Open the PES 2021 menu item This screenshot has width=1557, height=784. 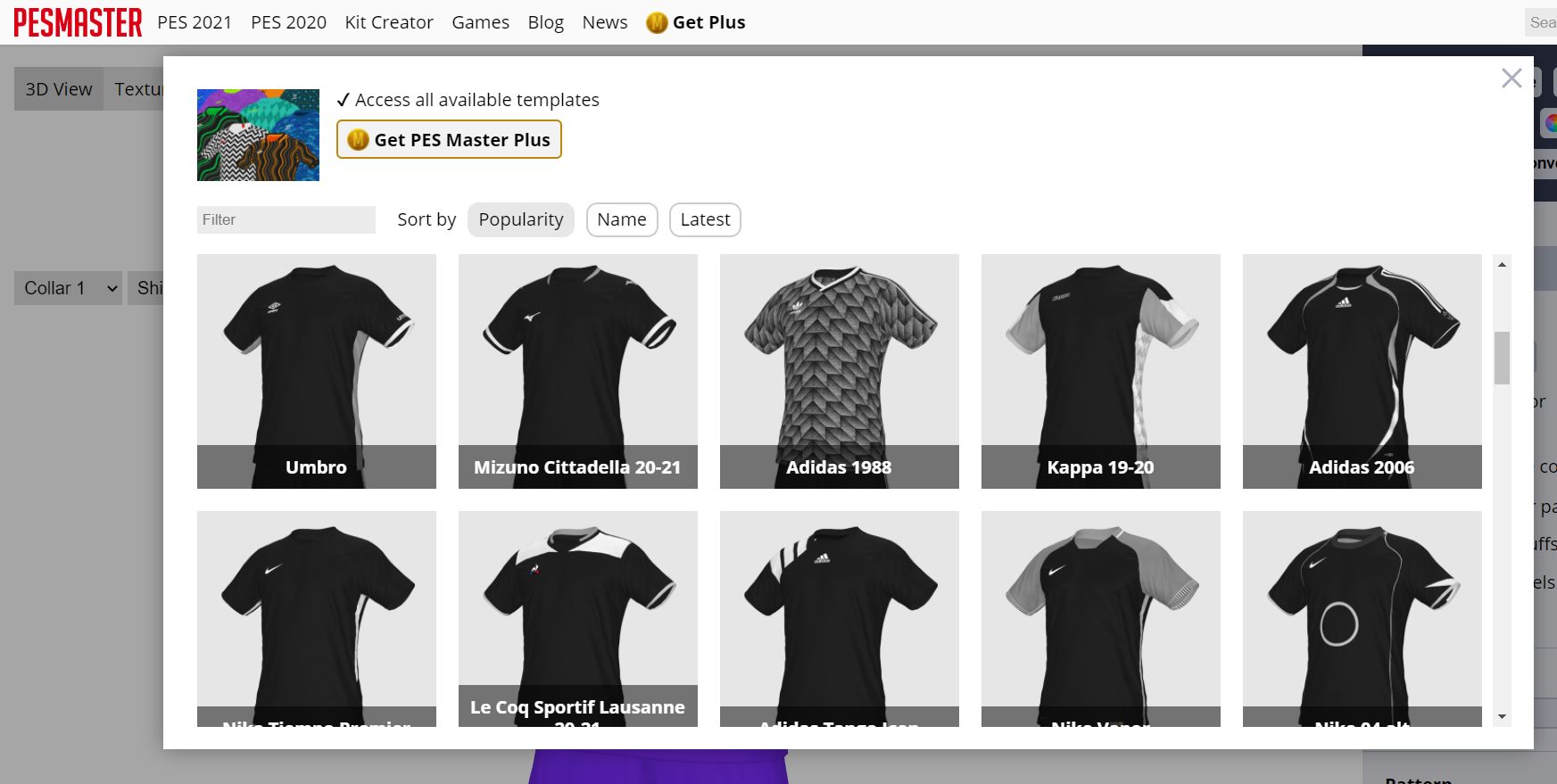click(195, 22)
